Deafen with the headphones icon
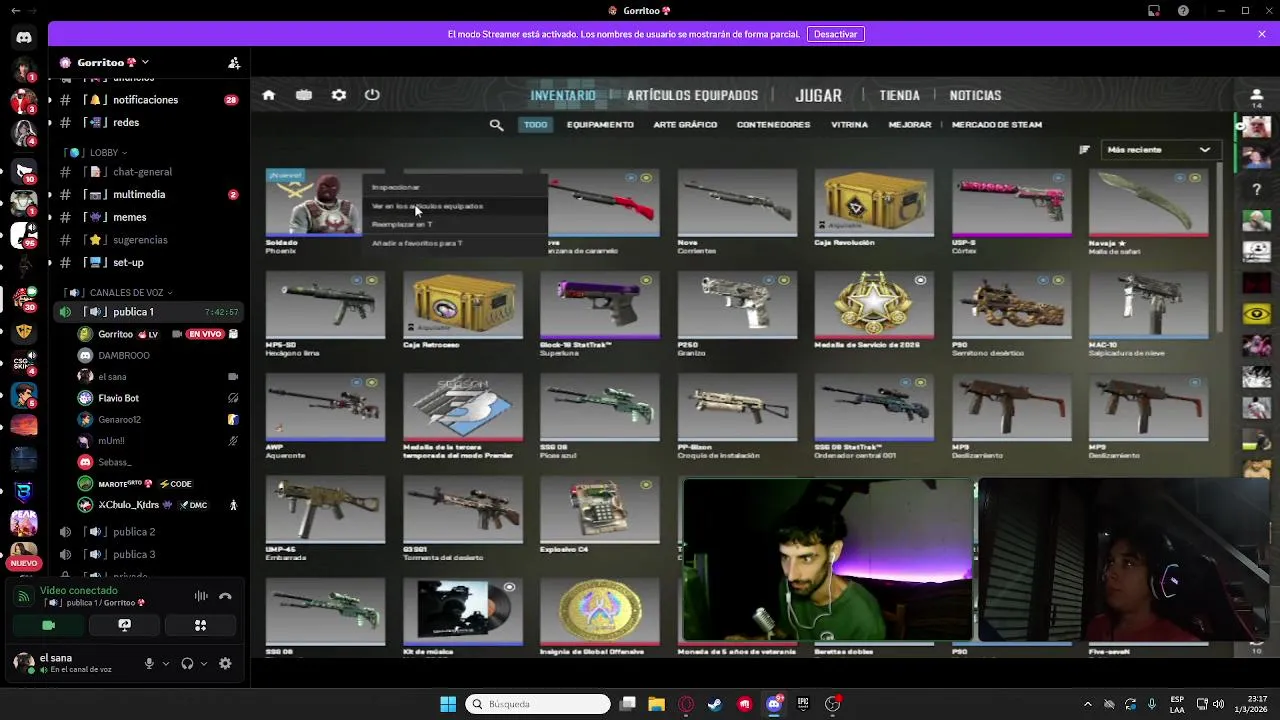This screenshot has width=1280, height=720. [187, 663]
